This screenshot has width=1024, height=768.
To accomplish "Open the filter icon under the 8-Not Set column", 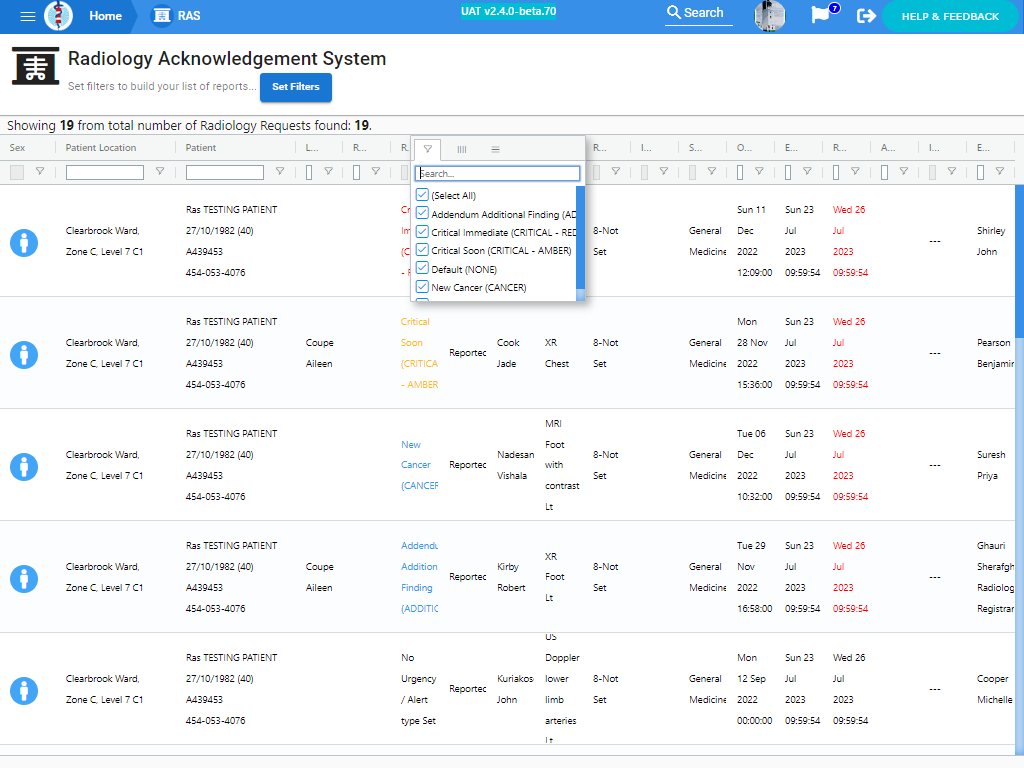I will (615, 172).
